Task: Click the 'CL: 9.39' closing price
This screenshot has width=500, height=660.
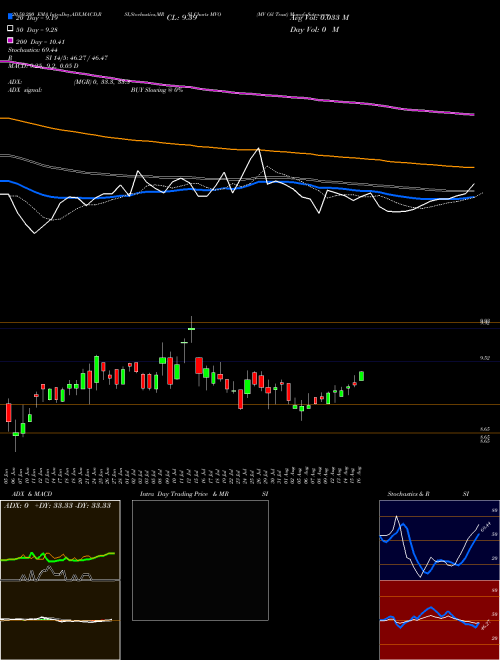Action: [182, 18]
